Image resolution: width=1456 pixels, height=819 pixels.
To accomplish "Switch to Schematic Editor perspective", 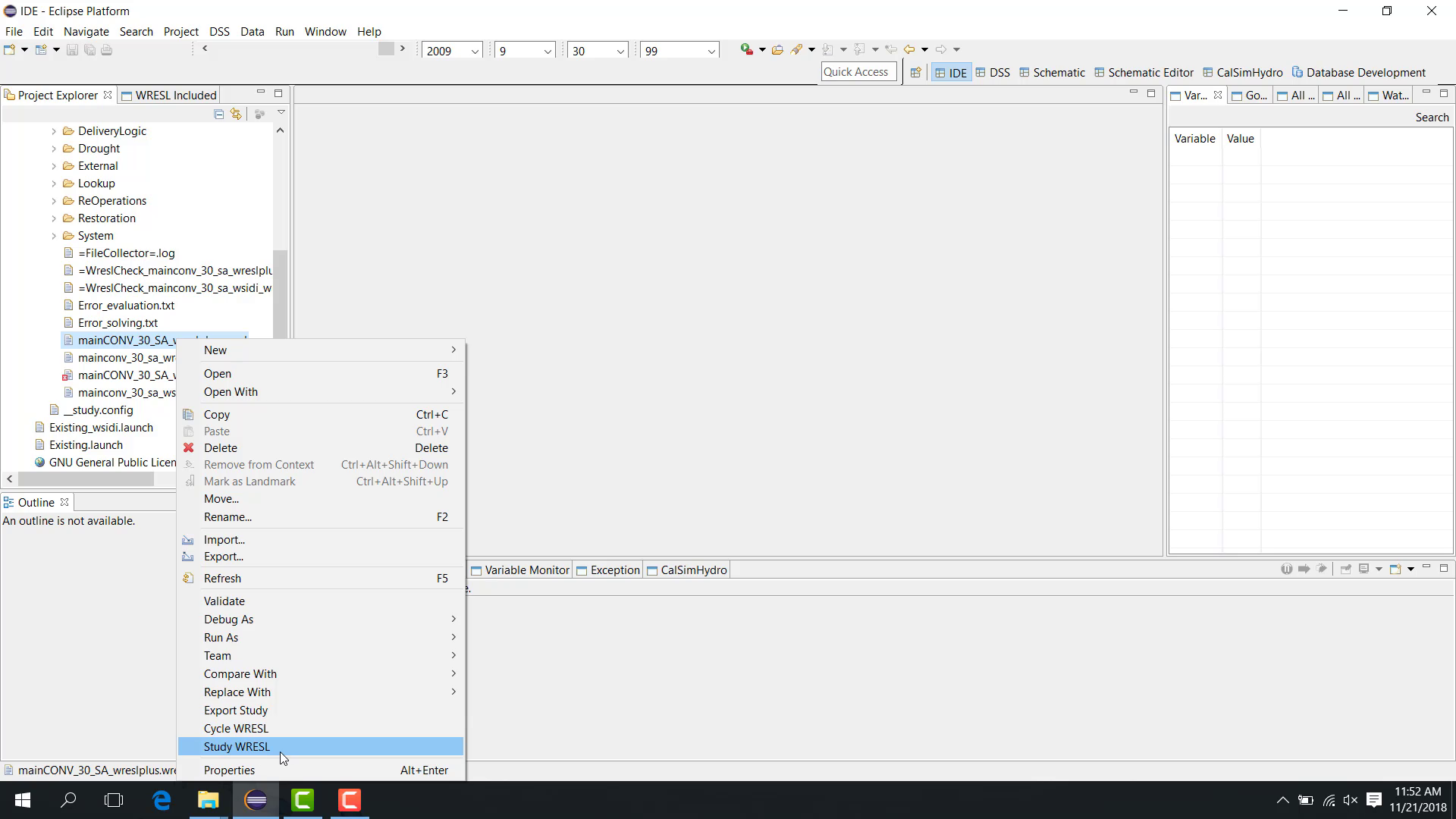I will coord(1144,73).
